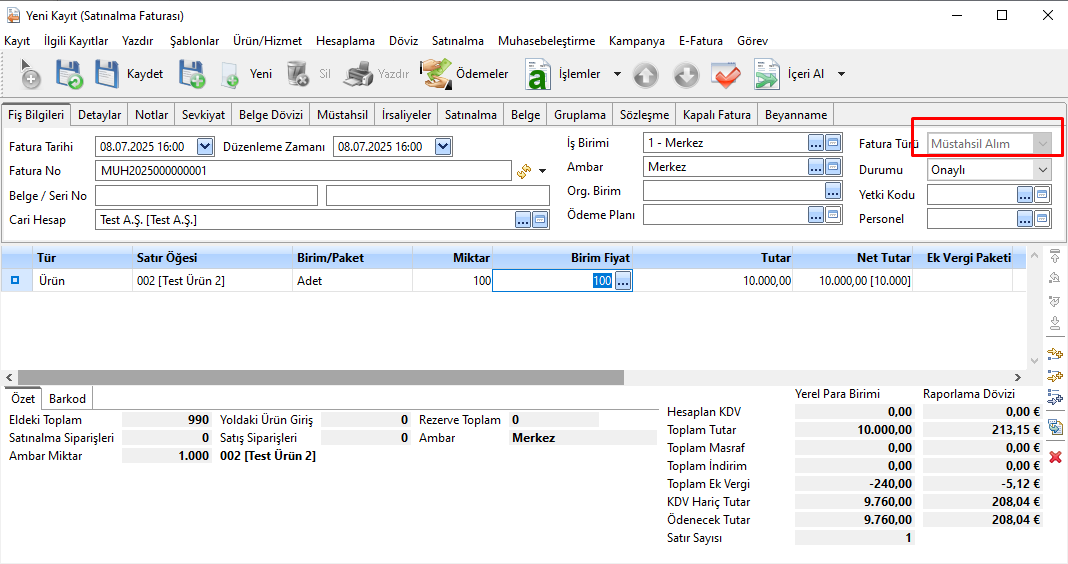Toggle the row selector on Ürün row
This screenshot has width=1068, height=564.
pyautogui.click(x=15, y=281)
